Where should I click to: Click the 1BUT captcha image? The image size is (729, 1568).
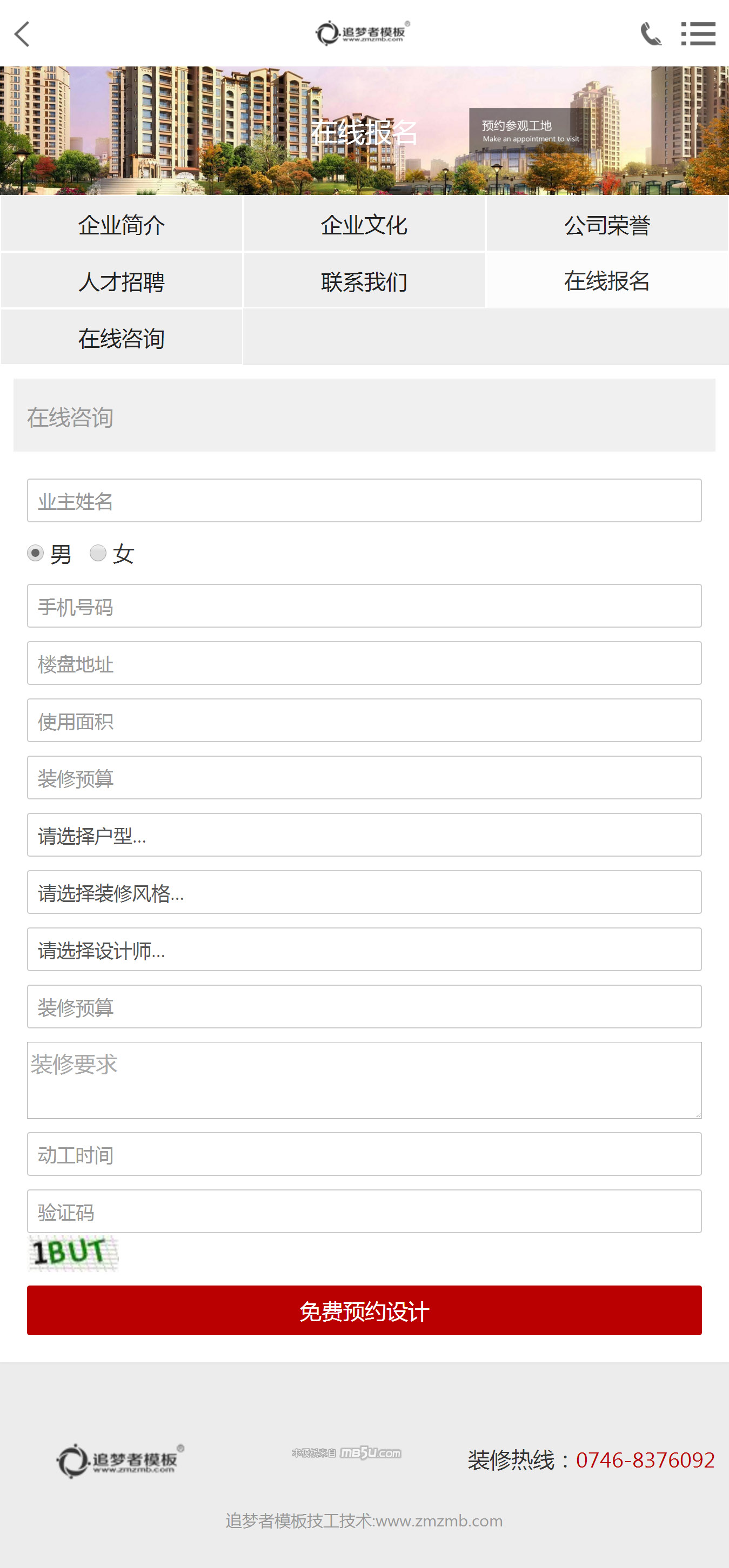tap(73, 1253)
